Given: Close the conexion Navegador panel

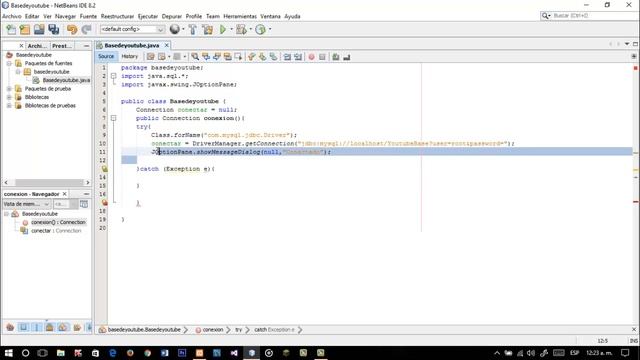Looking at the screenshot, I should (64, 194).
